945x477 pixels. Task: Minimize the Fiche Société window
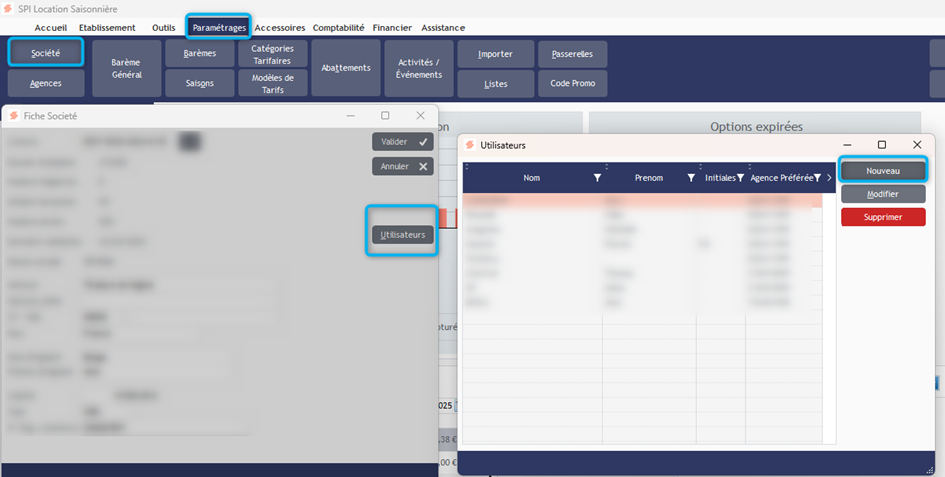point(350,116)
